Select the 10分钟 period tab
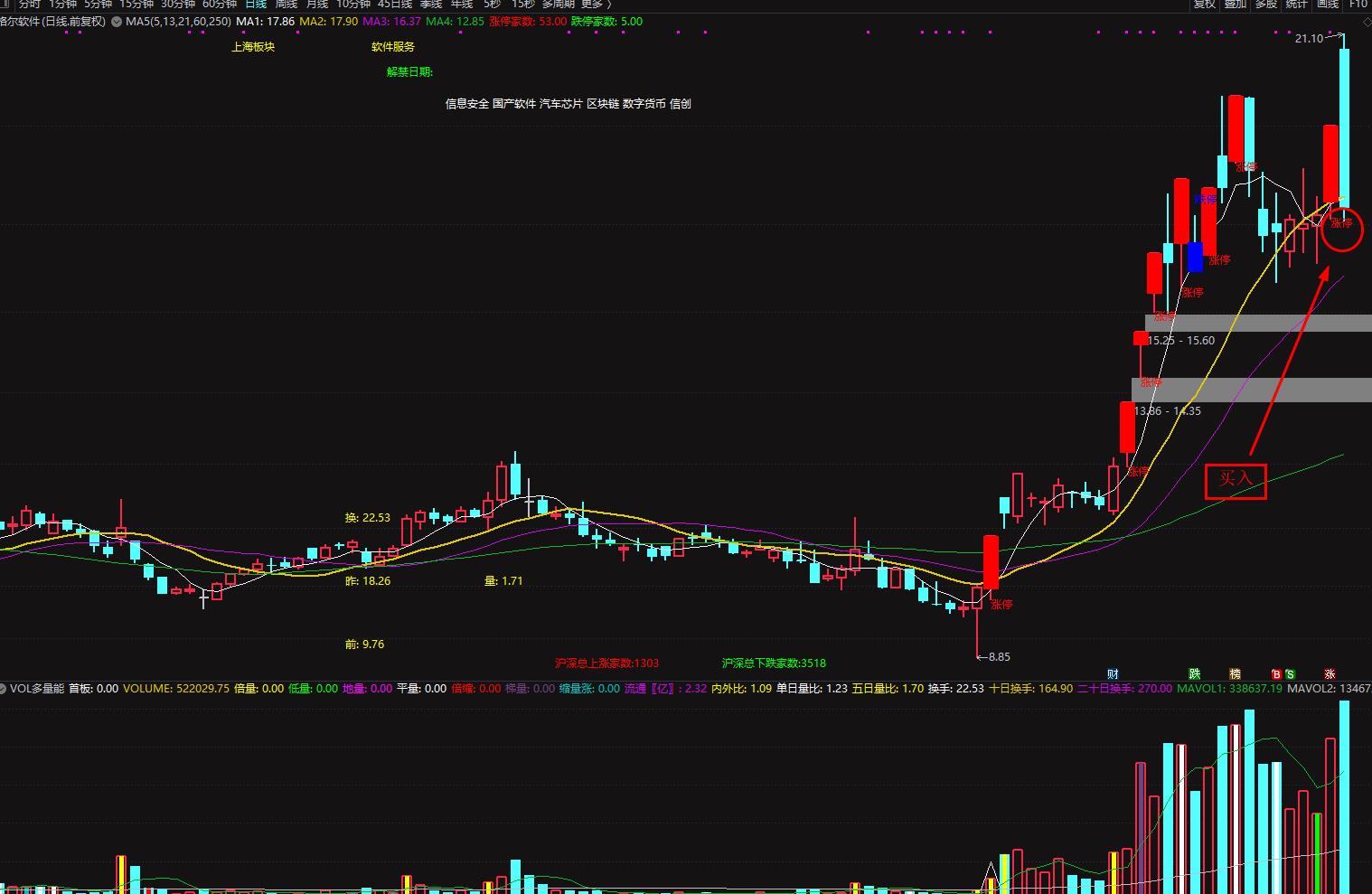1372x894 pixels. (353, 4)
